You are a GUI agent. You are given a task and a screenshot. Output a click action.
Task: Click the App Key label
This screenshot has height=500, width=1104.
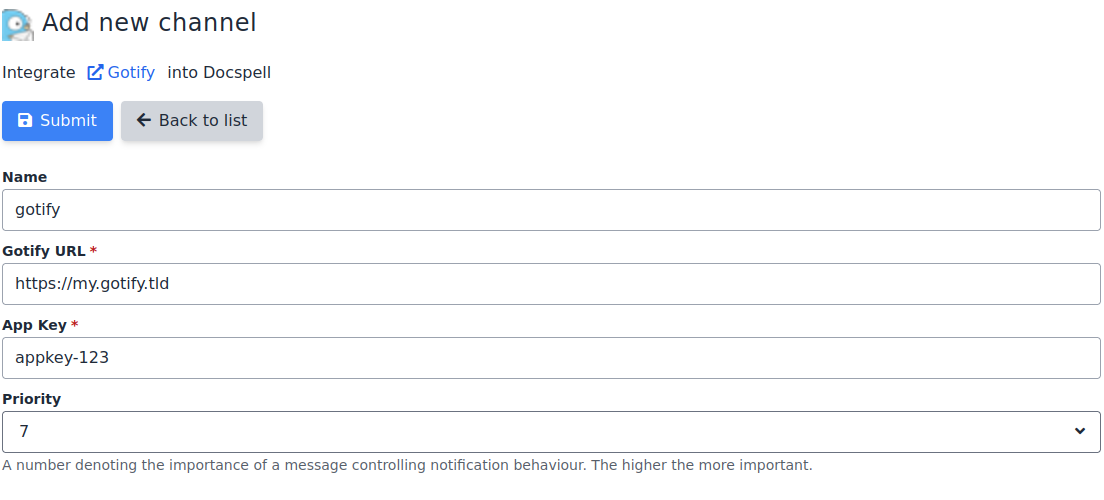35,325
